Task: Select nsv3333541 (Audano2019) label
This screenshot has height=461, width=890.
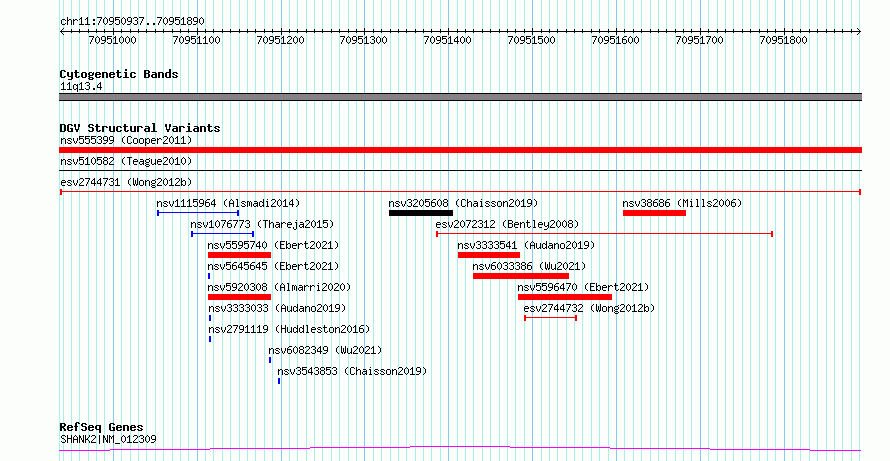Action: [526, 245]
